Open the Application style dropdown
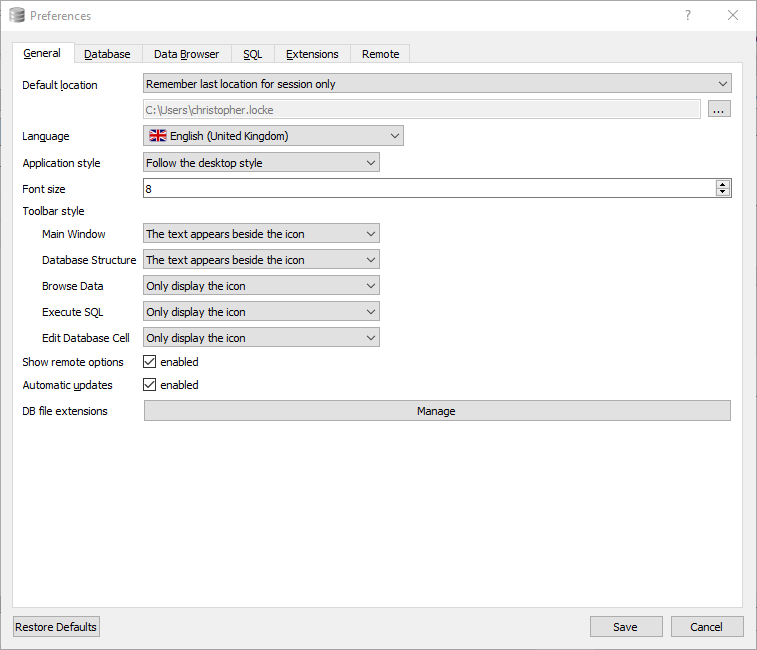The height and width of the screenshot is (650, 757). click(261, 163)
